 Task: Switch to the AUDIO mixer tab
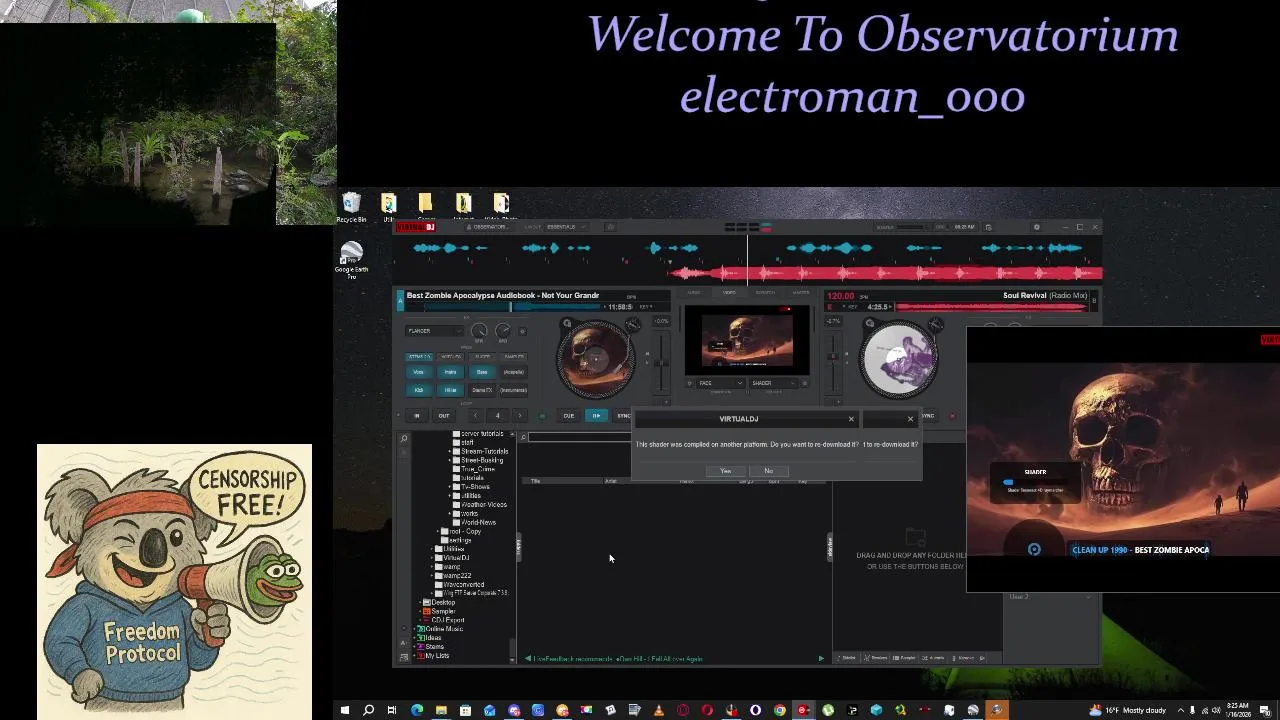(x=694, y=293)
